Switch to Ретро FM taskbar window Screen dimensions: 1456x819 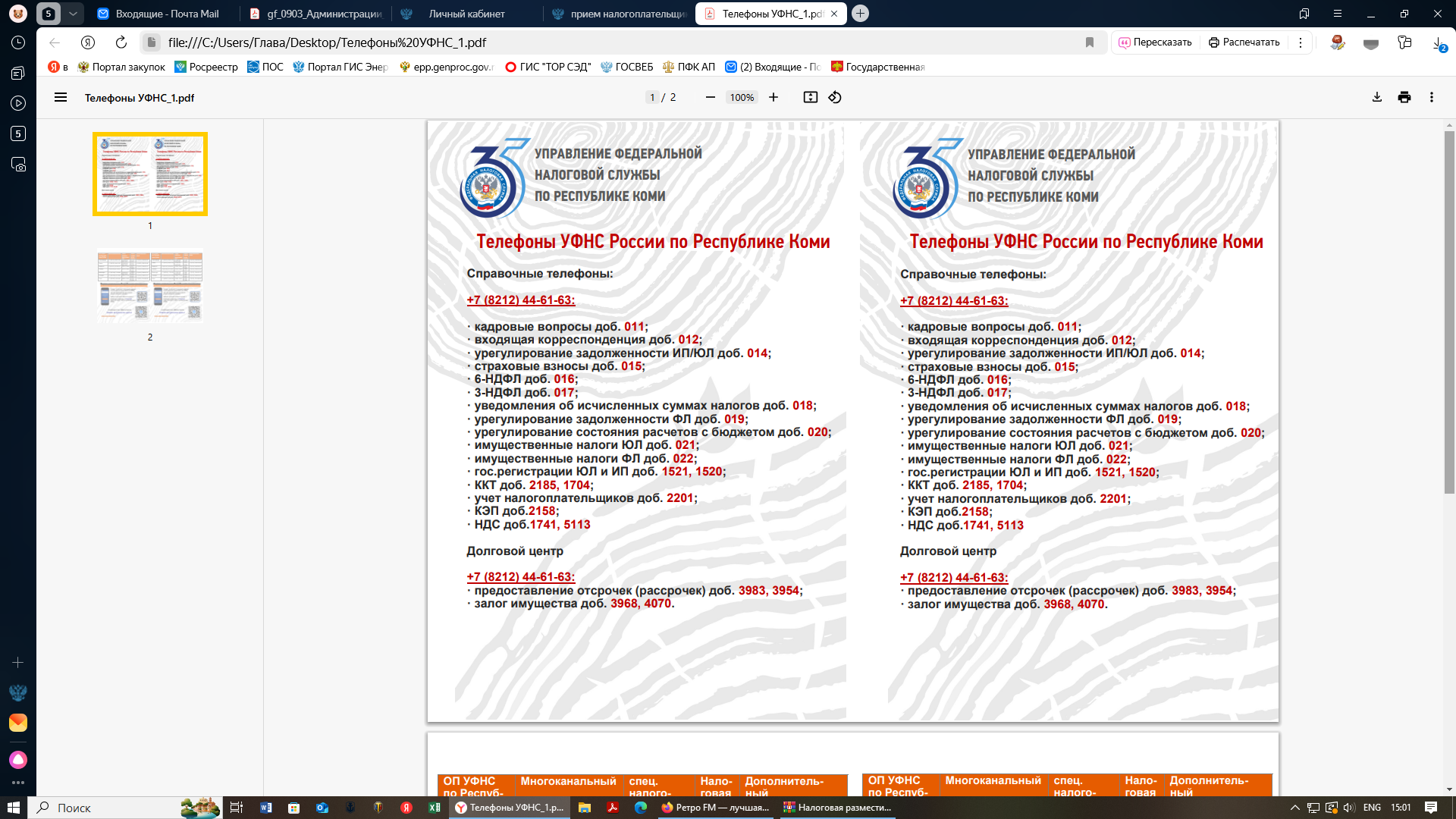pos(716,808)
